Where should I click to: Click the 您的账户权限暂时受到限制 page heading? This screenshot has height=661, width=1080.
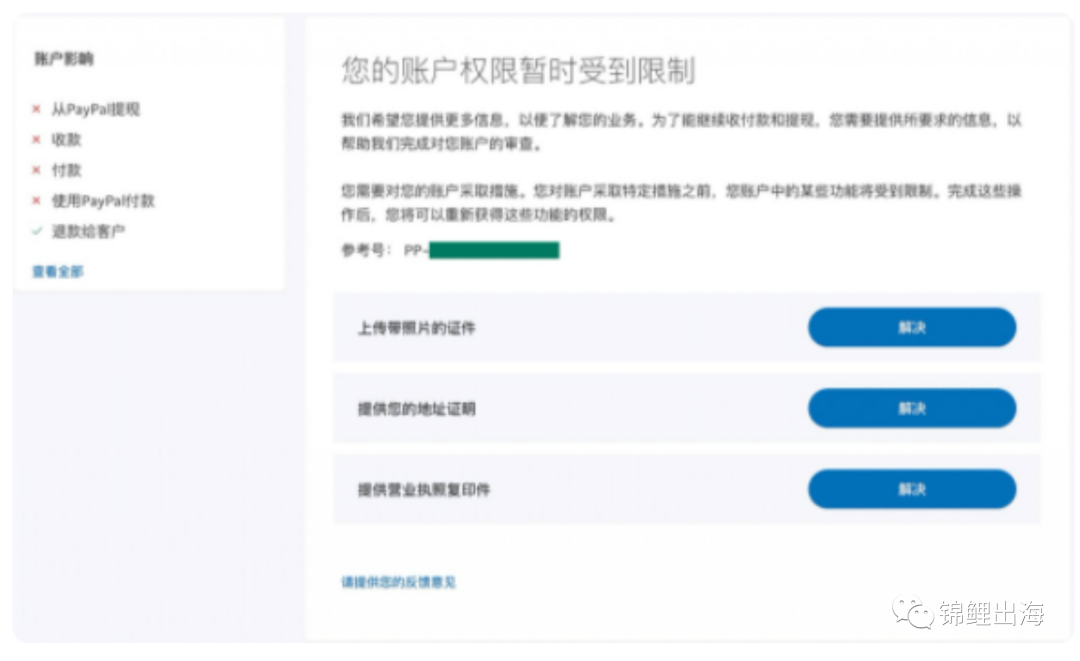tap(518, 71)
